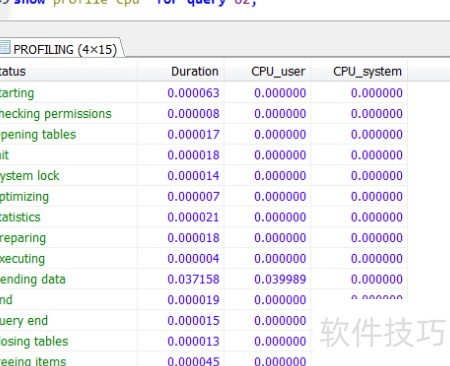Select the 'starting' status cell
450x366 pixels.
point(68,93)
